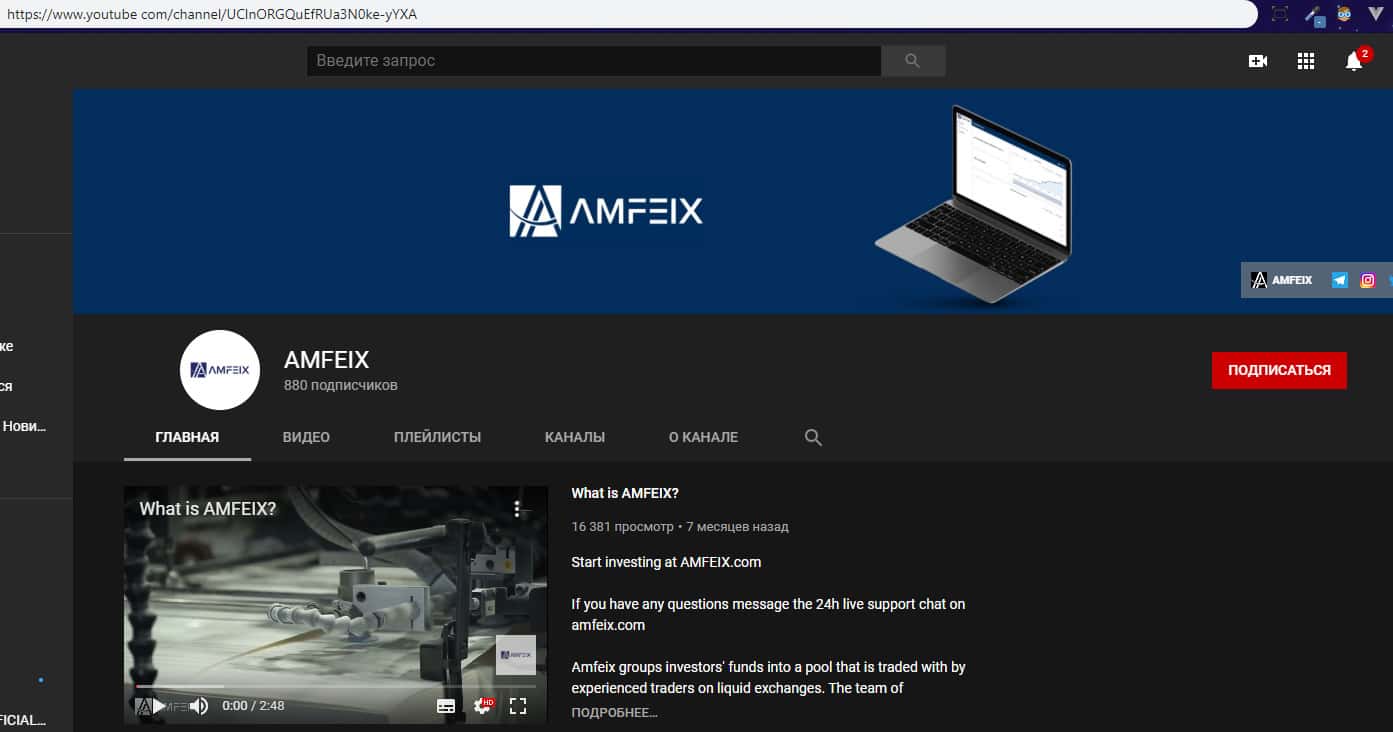This screenshot has width=1393, height=732.
Task: Open the Instagram link on the banner
Action: tap(1367, 280)
